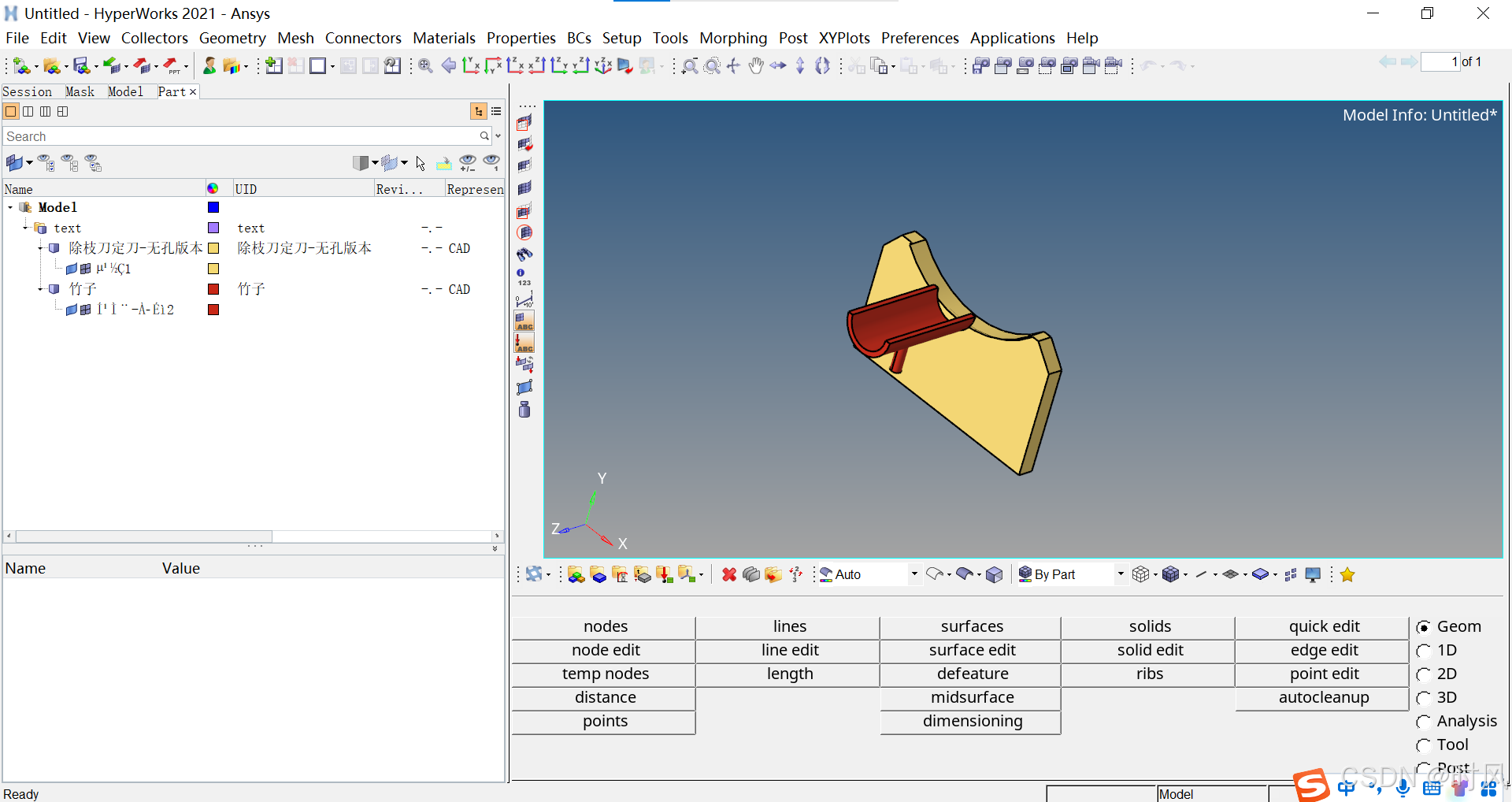Select the 3D page radio button
Screen dimensions: 1512x802
coord(1423,699)
